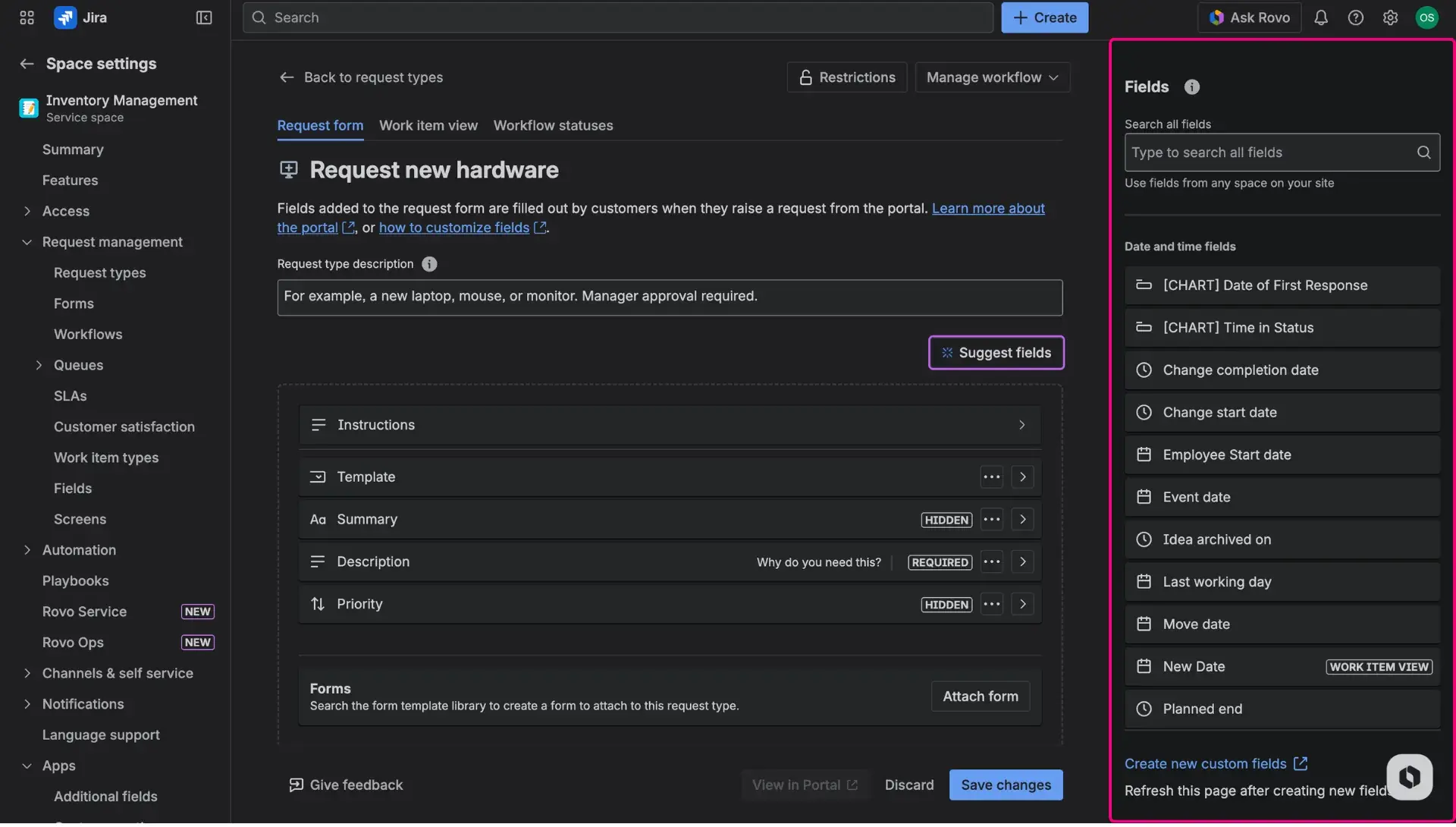Screen dimensions: 1456x827
Task: Open the help icon in top bar
Action: tap(1356, 17)
